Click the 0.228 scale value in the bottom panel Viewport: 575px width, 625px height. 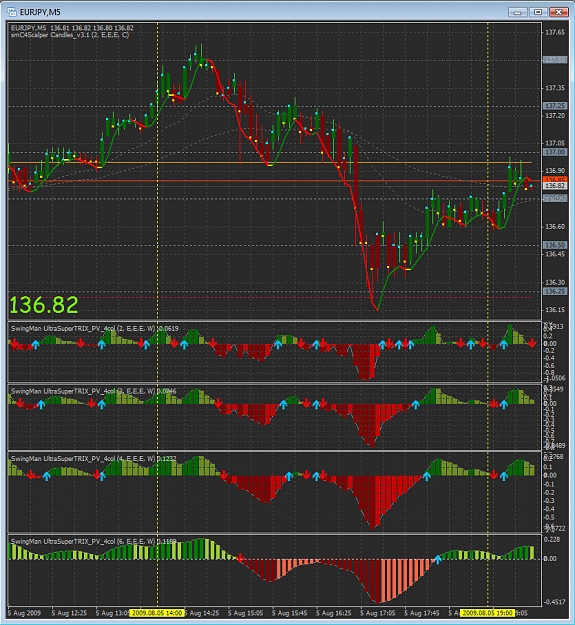pos(552,540)
